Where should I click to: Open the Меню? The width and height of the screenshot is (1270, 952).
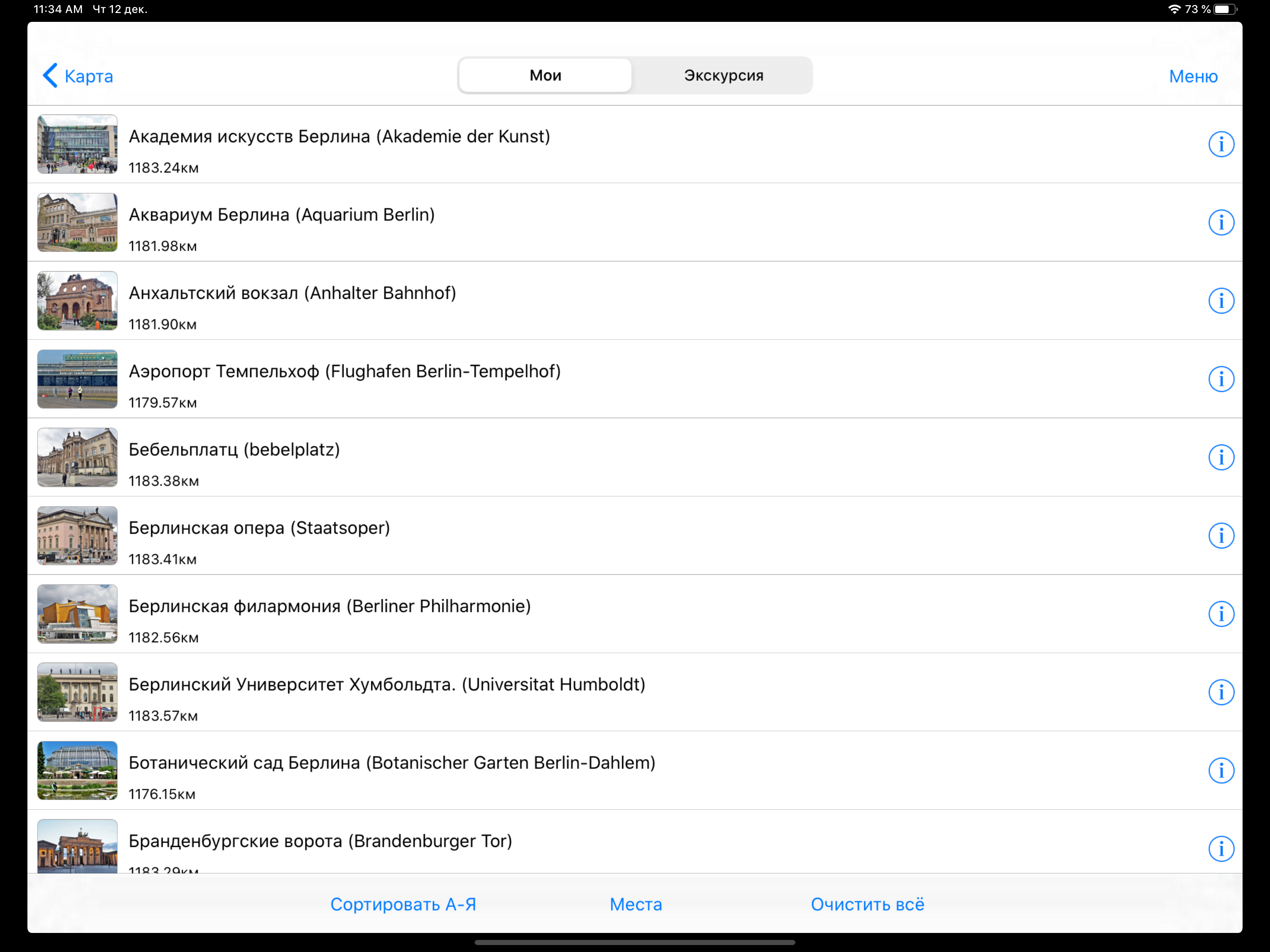(x=1193, y=76)
